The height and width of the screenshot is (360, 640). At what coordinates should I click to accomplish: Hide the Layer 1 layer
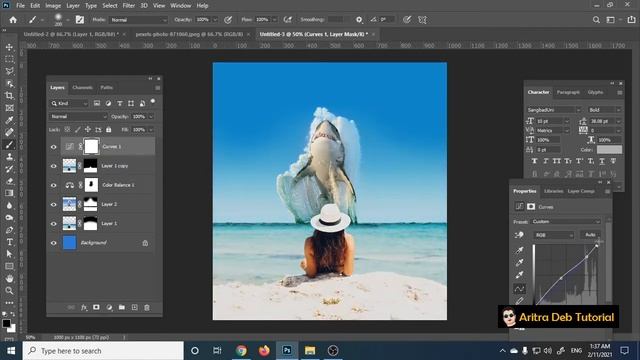(x=53, y=224)
